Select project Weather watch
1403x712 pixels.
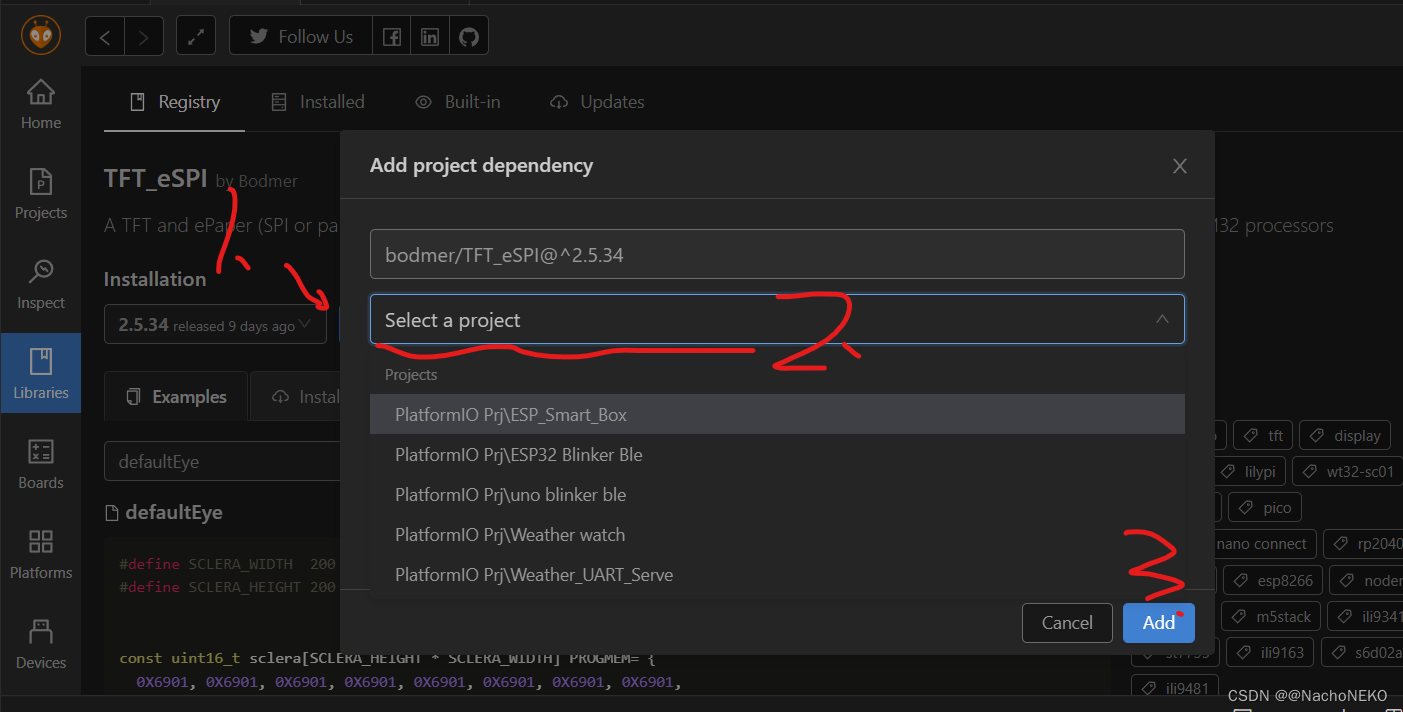[777, 535]
